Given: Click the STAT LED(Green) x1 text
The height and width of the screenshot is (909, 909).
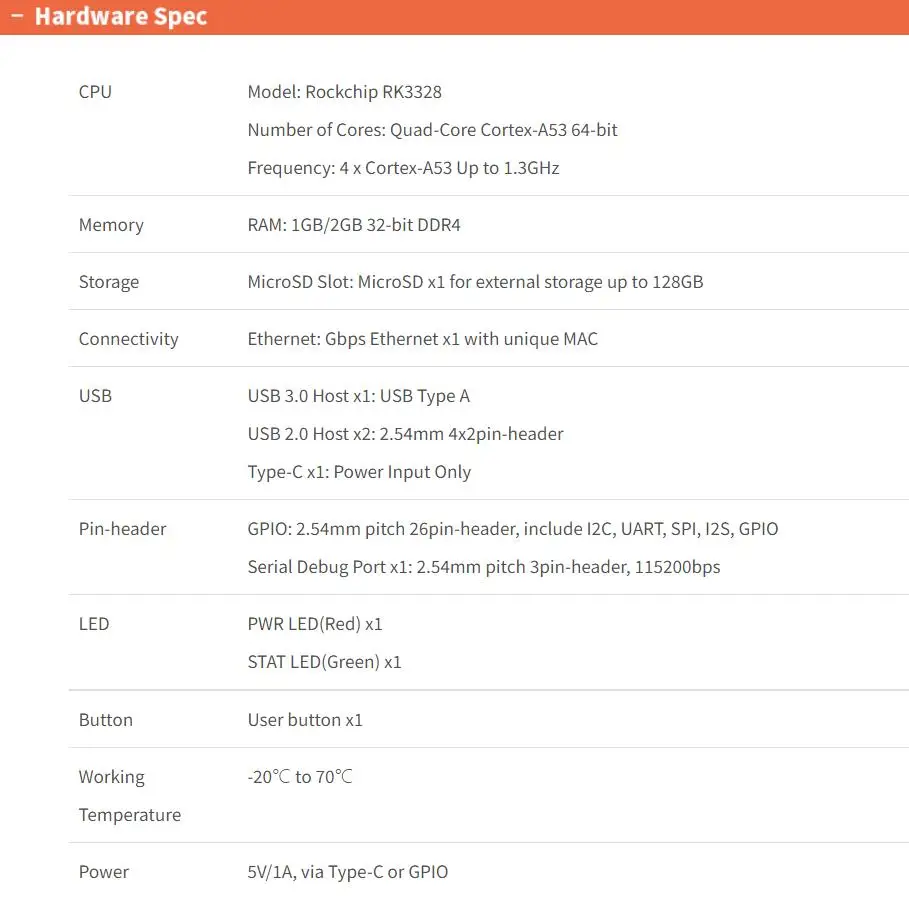Looking at the screenshot, I should 324,662.
